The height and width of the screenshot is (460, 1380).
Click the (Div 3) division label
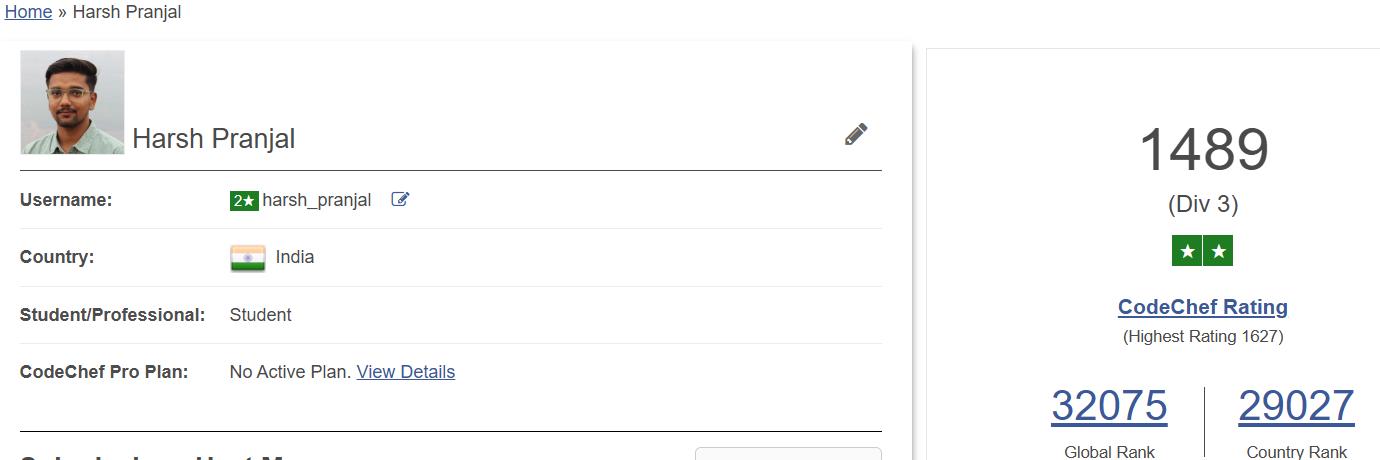pyautogui.click(x=1202, y=205)
